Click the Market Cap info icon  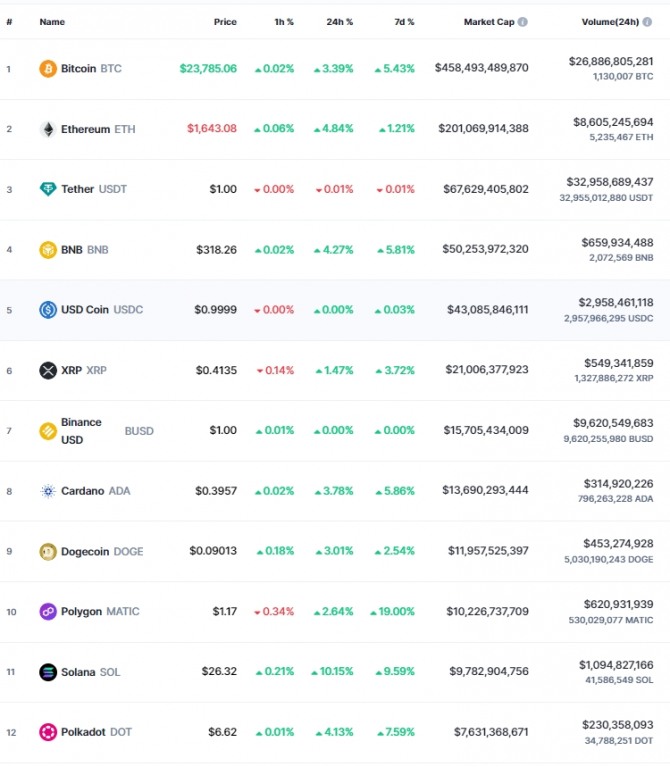click(522, 22)
